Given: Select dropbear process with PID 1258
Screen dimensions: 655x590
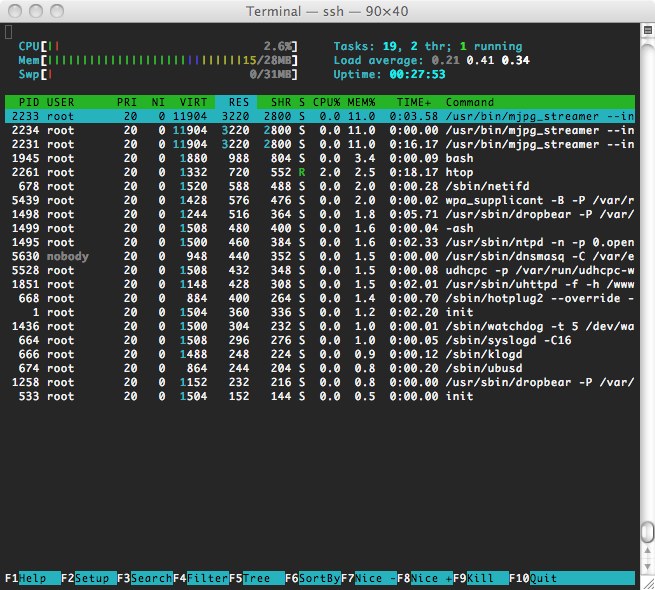Looking at the screenshot, I should pos(320,382).
